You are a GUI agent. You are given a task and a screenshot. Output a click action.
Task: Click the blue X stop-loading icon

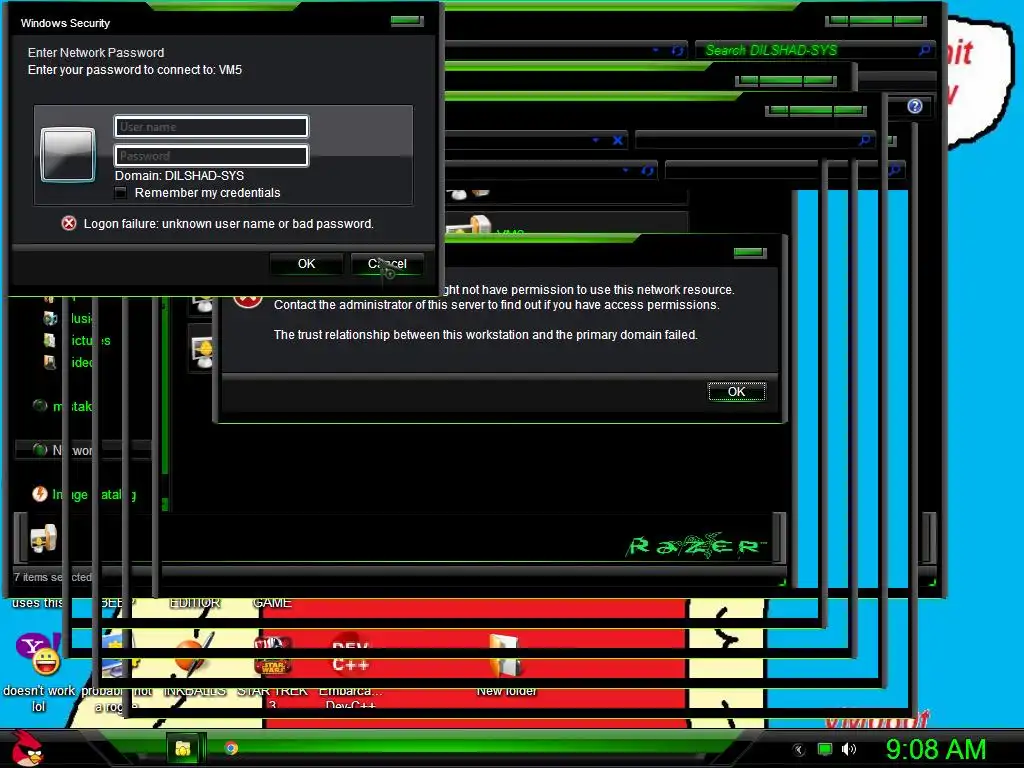coord(618,140)
